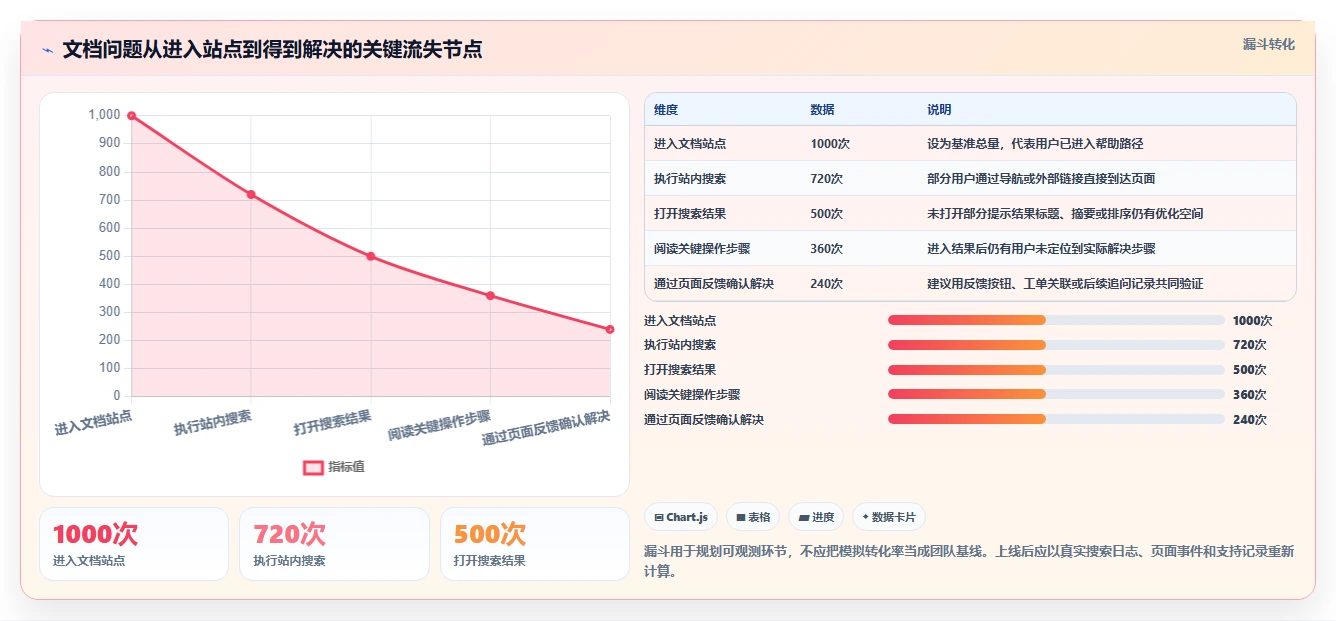Click the x-axis label 进入文档站点
Image resolution: width=1336 pixels, height=621 pixels.
click(x=94, y=422)
